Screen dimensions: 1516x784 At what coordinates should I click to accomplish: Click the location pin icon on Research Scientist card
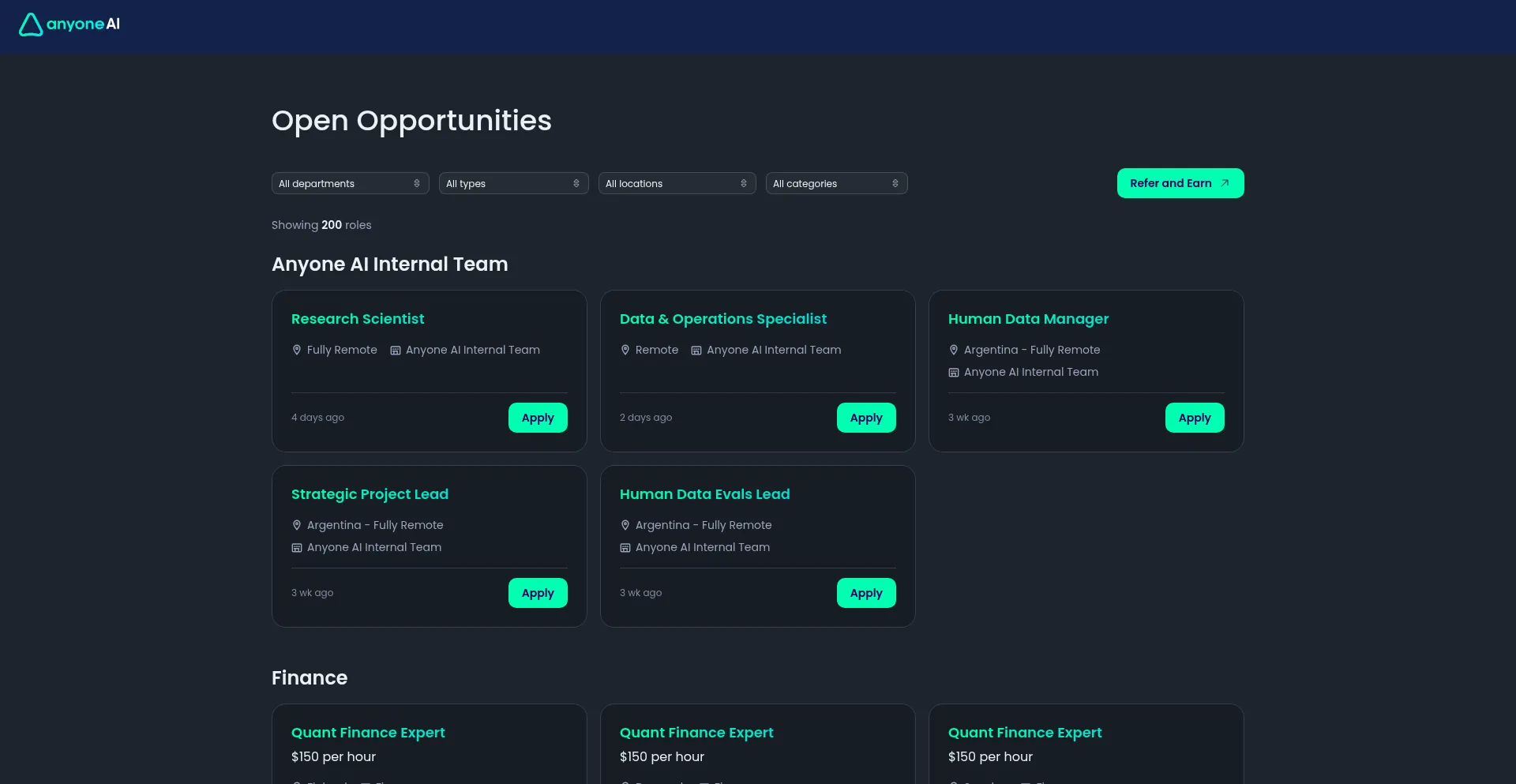tap(297, 350)
